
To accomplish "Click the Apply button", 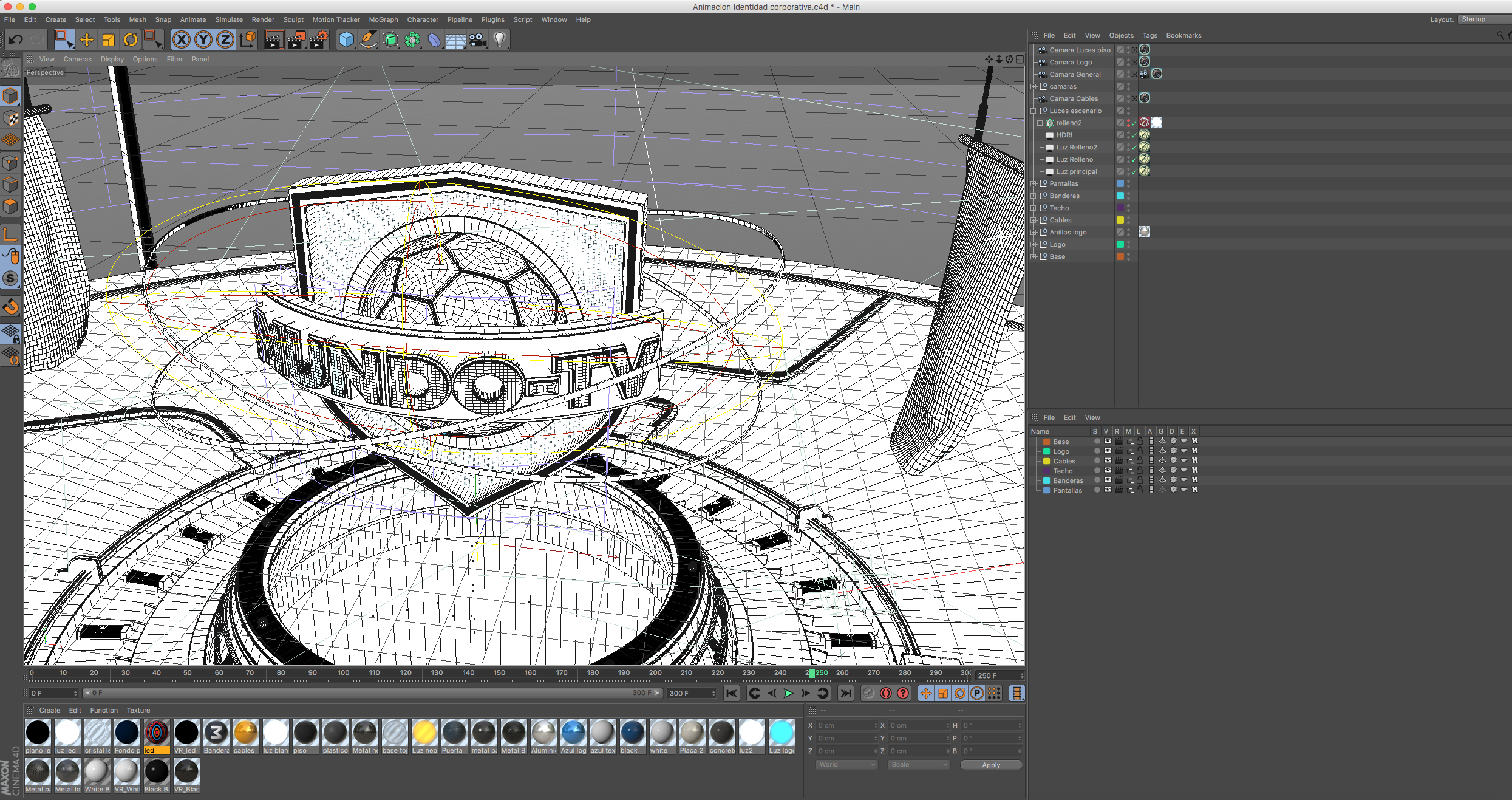I will point(991,765).
